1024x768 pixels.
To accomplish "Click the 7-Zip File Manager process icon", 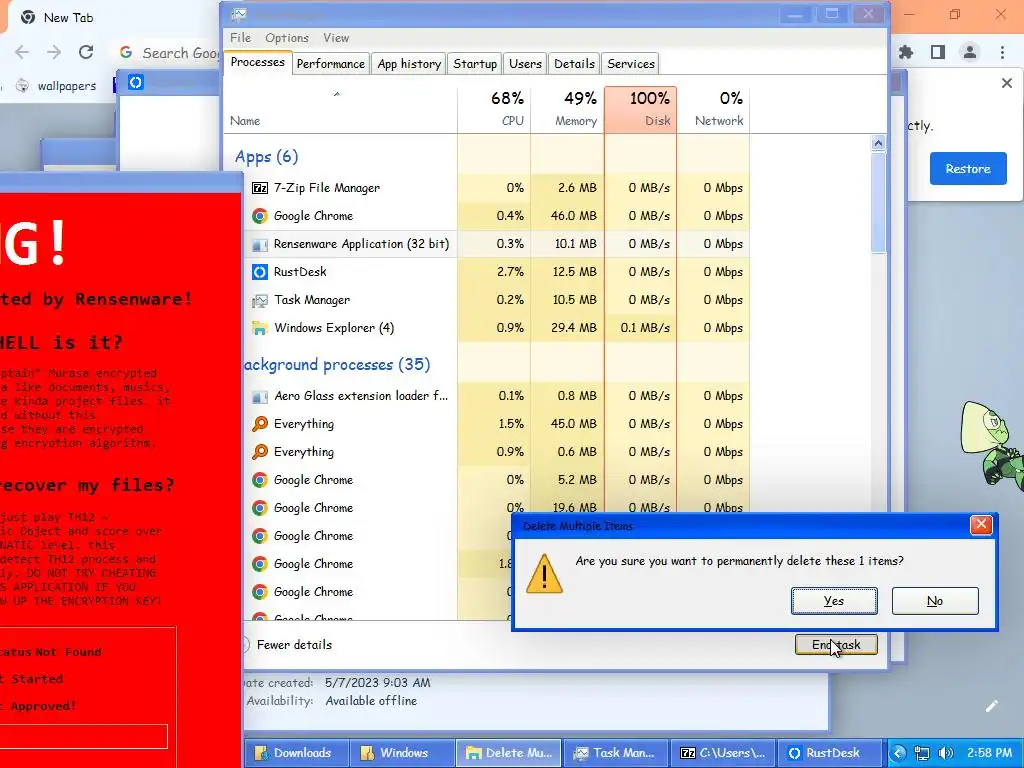I will [260, 188].
